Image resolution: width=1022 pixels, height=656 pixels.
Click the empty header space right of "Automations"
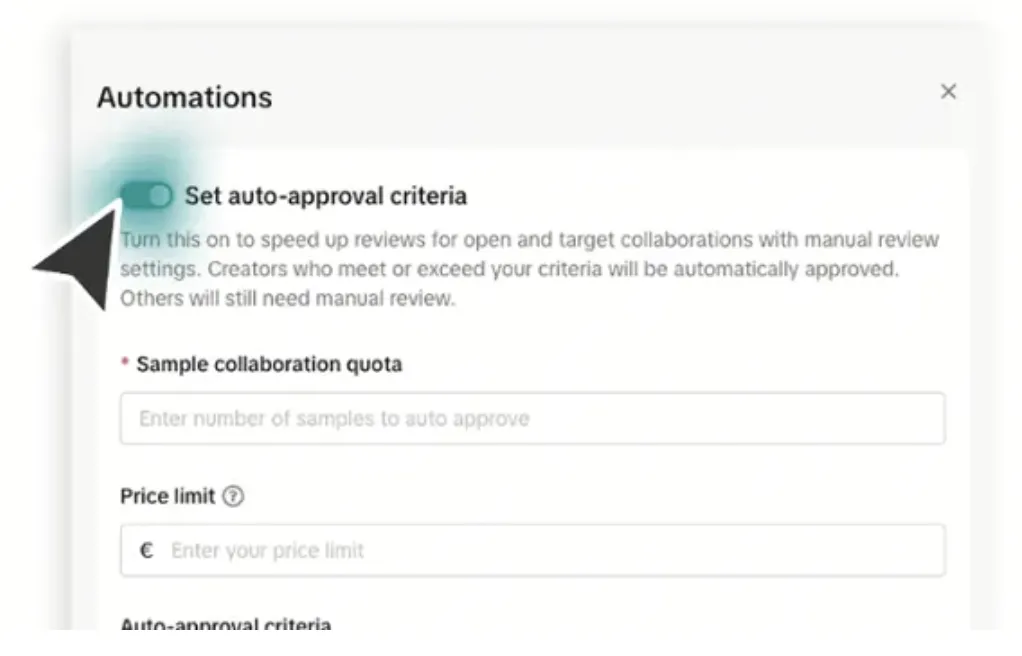click(x=600, y=96)
